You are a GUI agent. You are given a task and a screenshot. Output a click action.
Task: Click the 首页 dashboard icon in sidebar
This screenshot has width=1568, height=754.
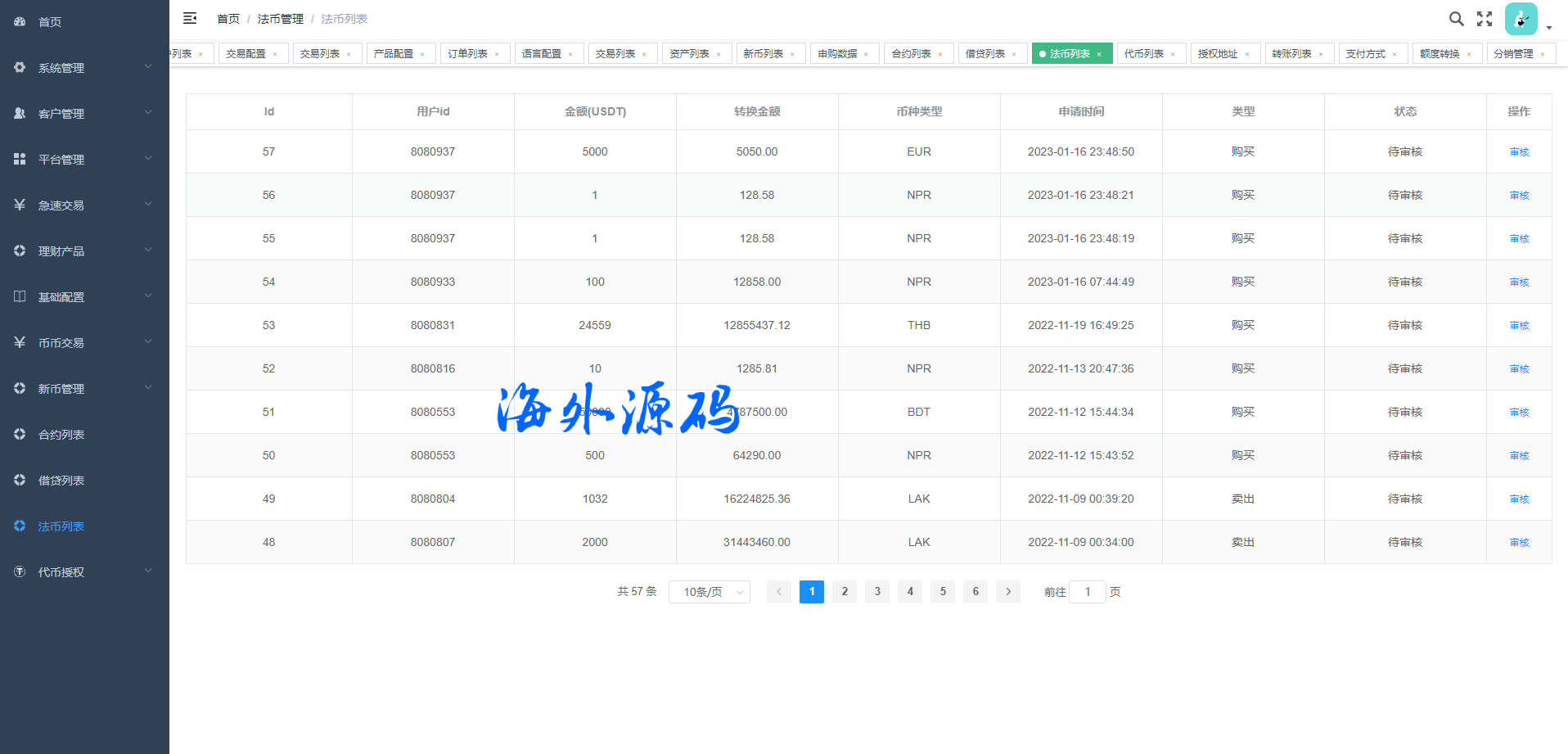pos(20,22)
